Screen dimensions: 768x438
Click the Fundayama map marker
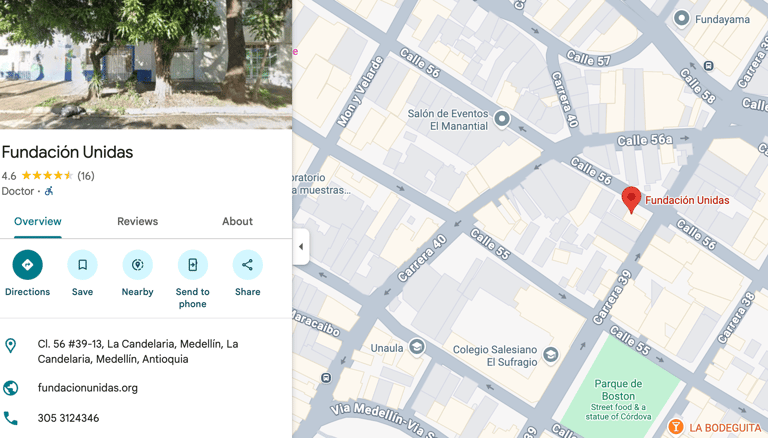coord(681,19)
